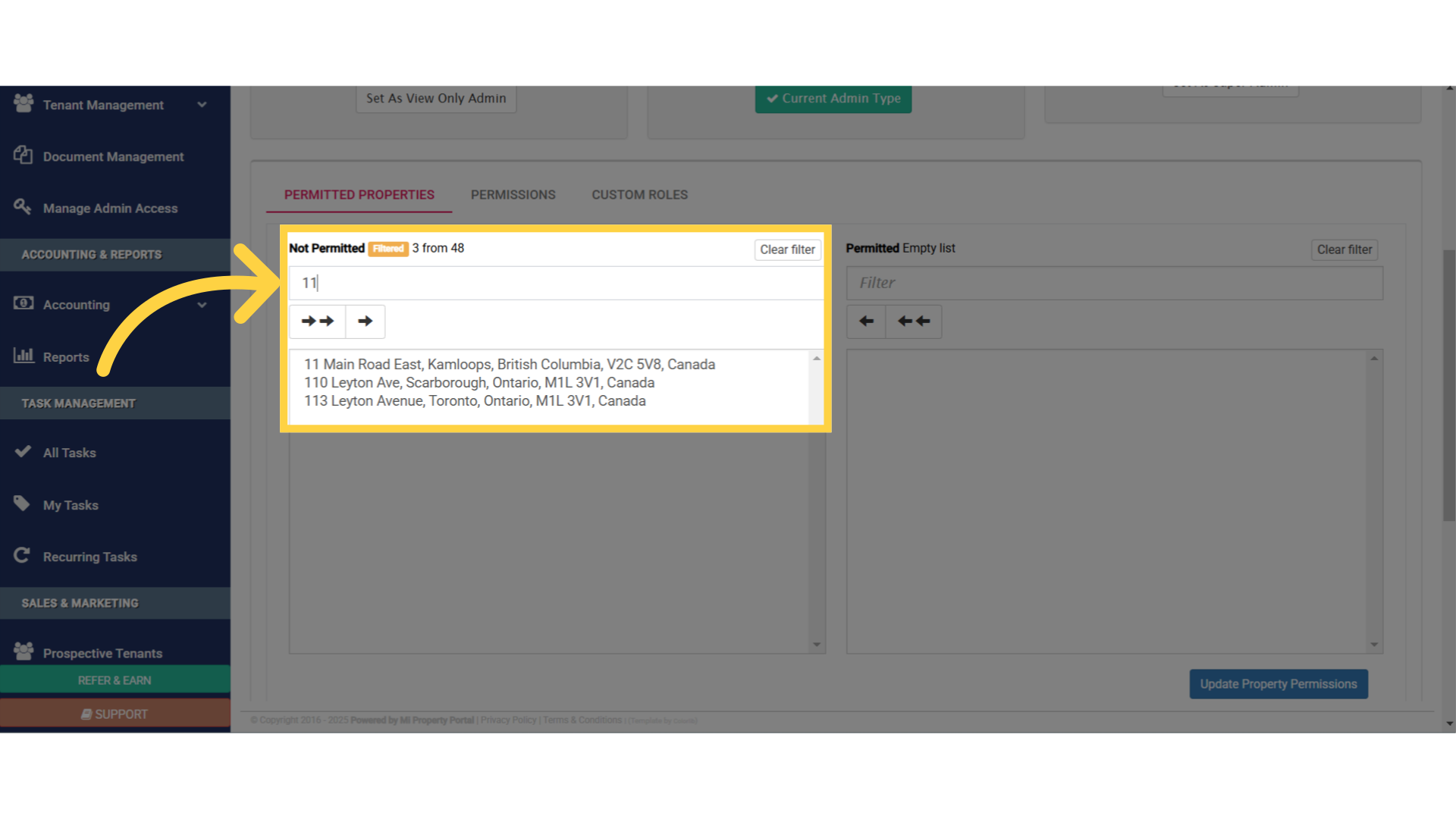Viewport: 1456px width, 819px height.
Task: Select 110 Leyton Ave, Scarborough property
Action: tap(479, 383)
